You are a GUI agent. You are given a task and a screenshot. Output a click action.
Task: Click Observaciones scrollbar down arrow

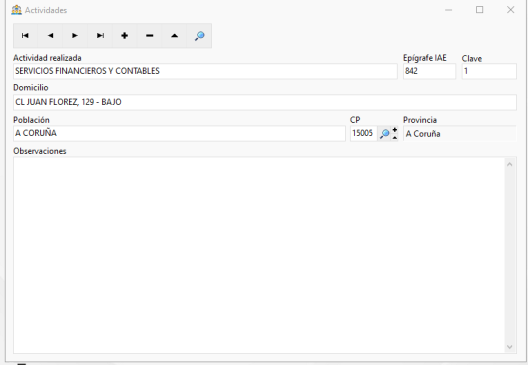tap(509, 347)
